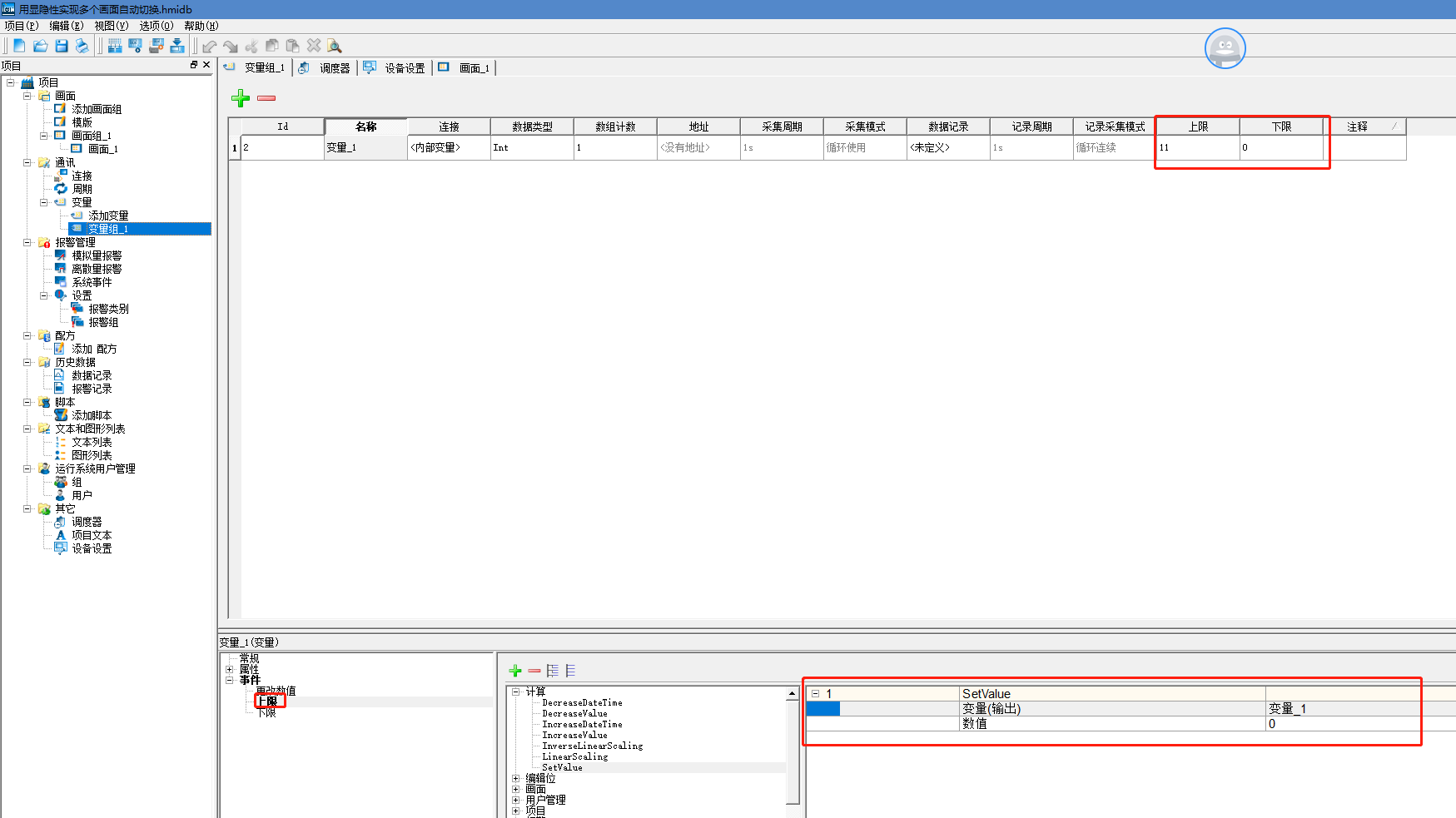
Task: Collapse the 文本和图形列表 tree node
Action: point(27,429)
